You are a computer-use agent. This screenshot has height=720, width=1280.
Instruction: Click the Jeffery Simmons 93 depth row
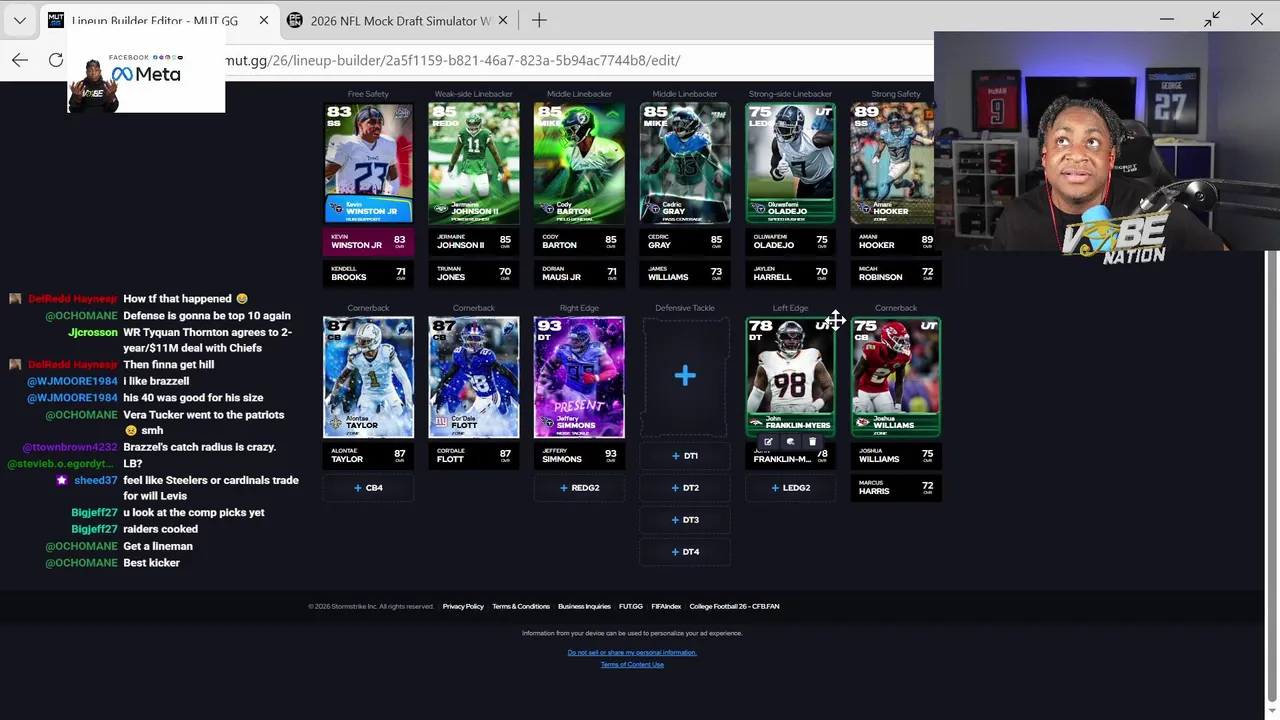pos(579,455)
